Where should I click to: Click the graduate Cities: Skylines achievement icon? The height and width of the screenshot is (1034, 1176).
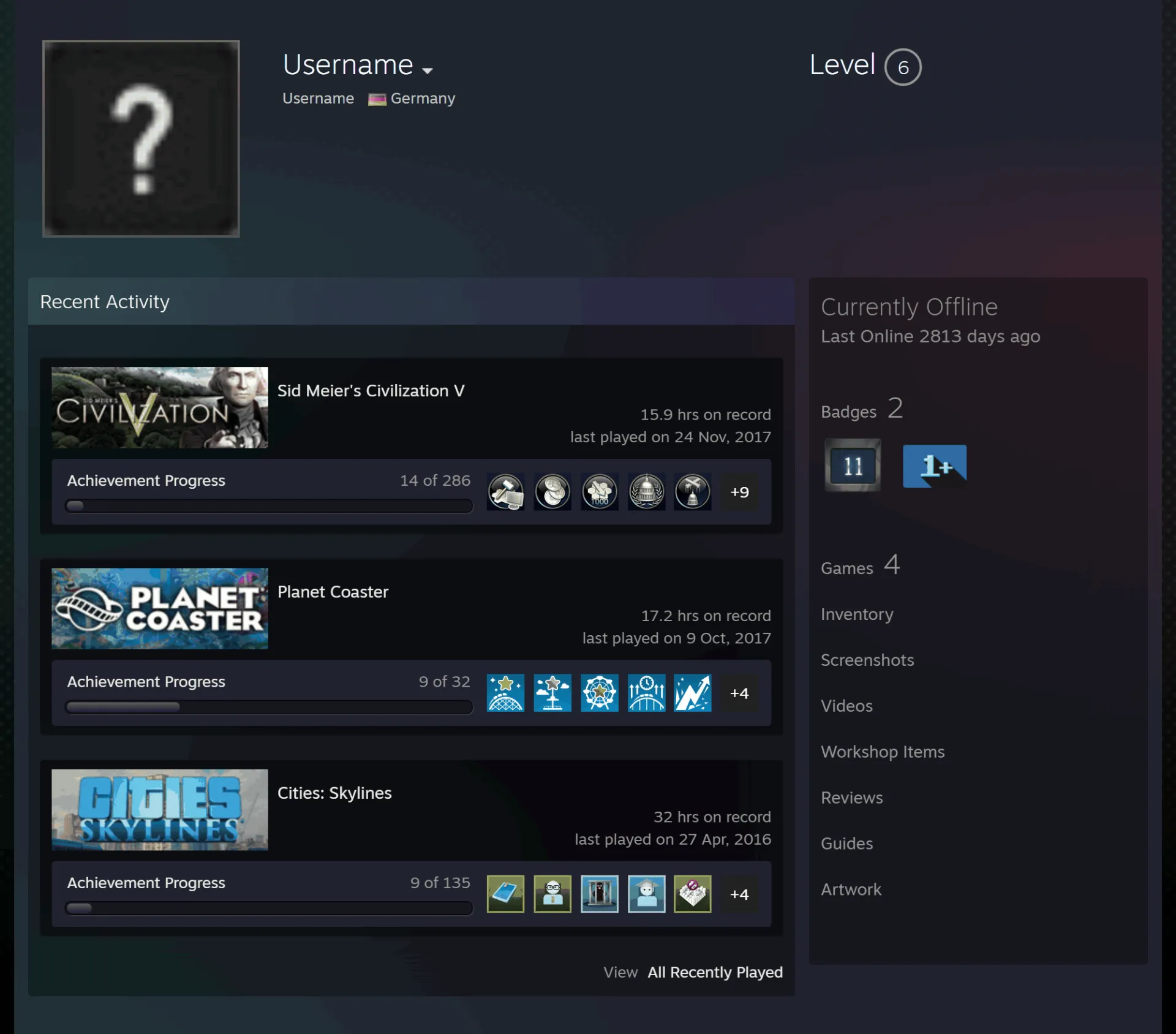tap(646, 894)
